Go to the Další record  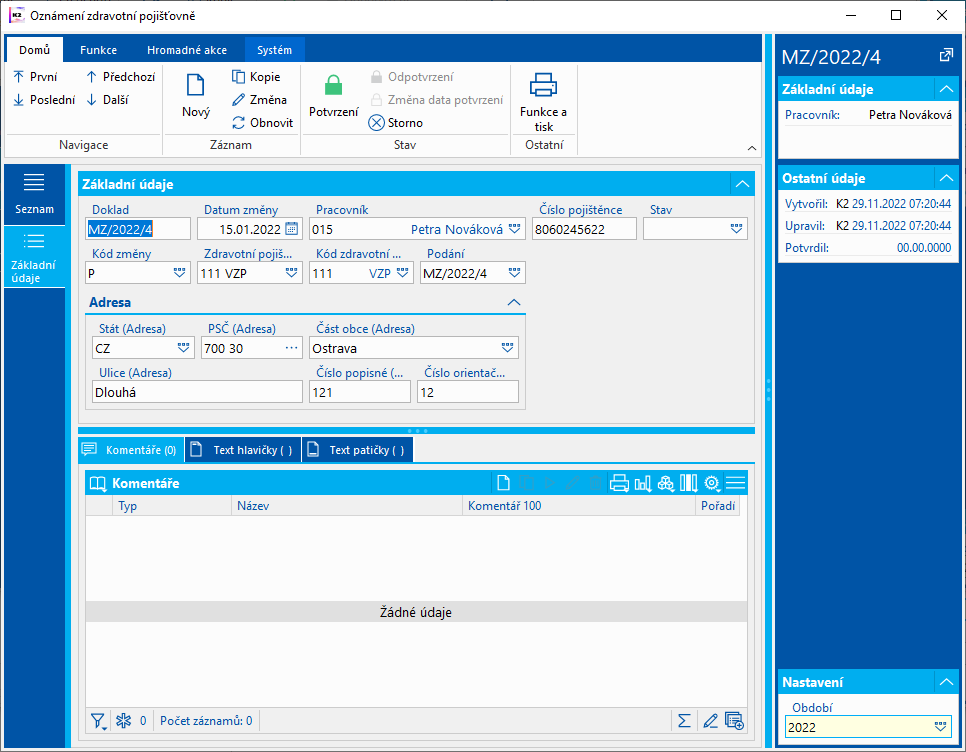(107, 100)
